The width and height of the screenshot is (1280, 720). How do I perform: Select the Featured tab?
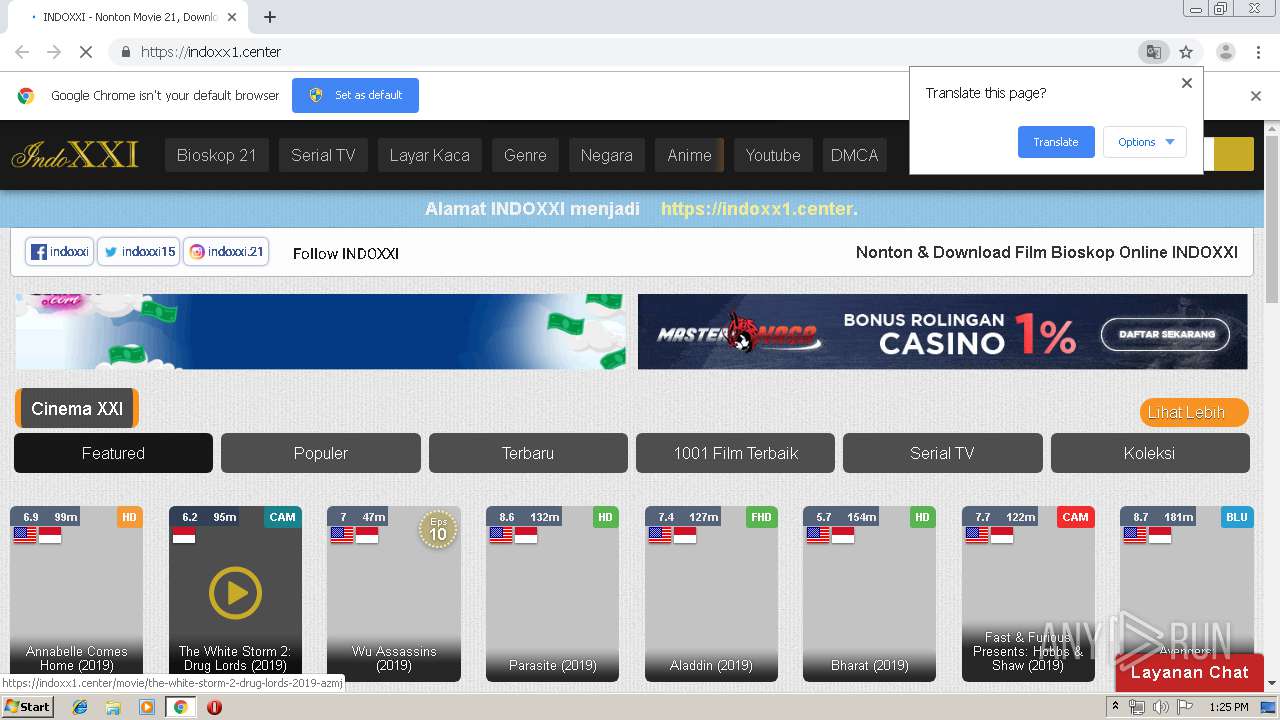pyautogui.click(x=113, y=453)
